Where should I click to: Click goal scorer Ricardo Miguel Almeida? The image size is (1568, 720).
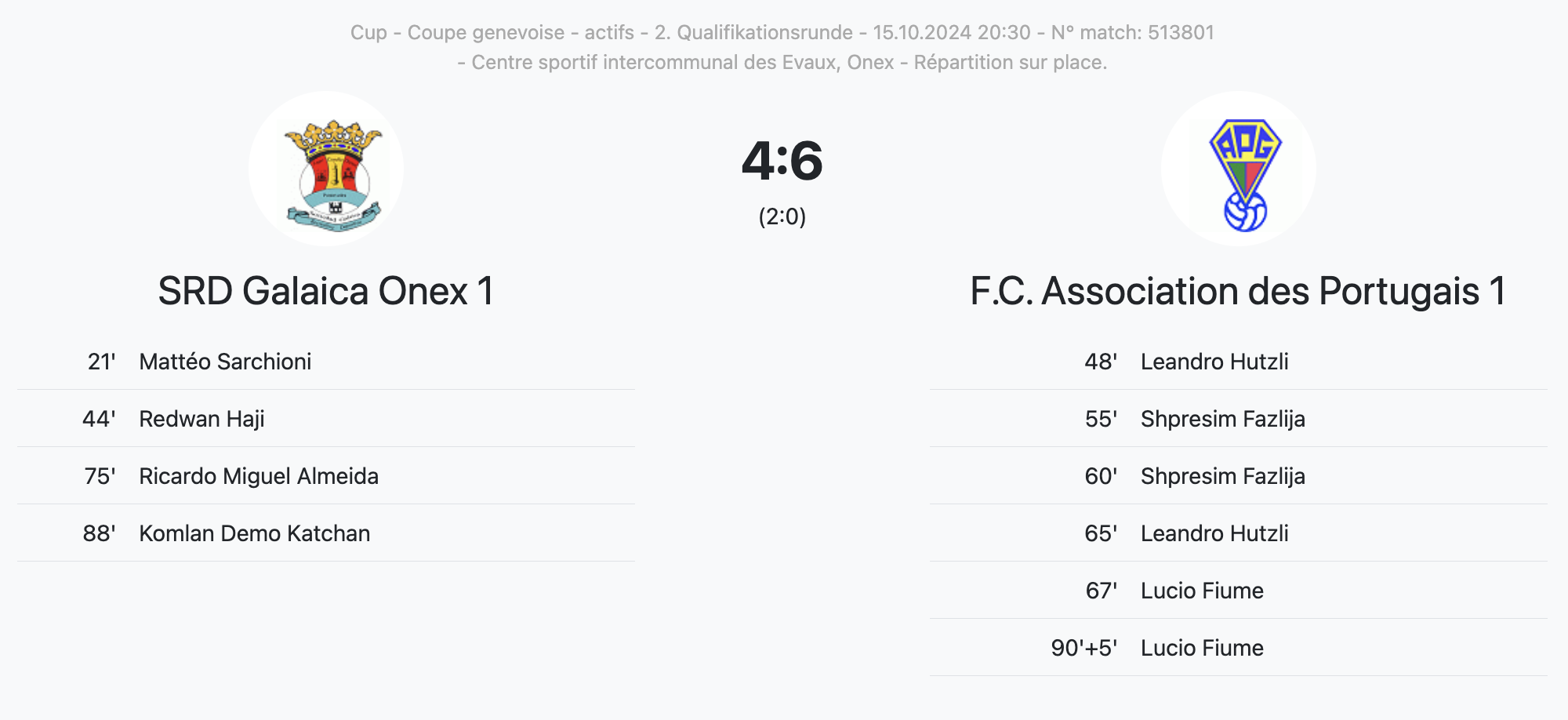(259, 476)
